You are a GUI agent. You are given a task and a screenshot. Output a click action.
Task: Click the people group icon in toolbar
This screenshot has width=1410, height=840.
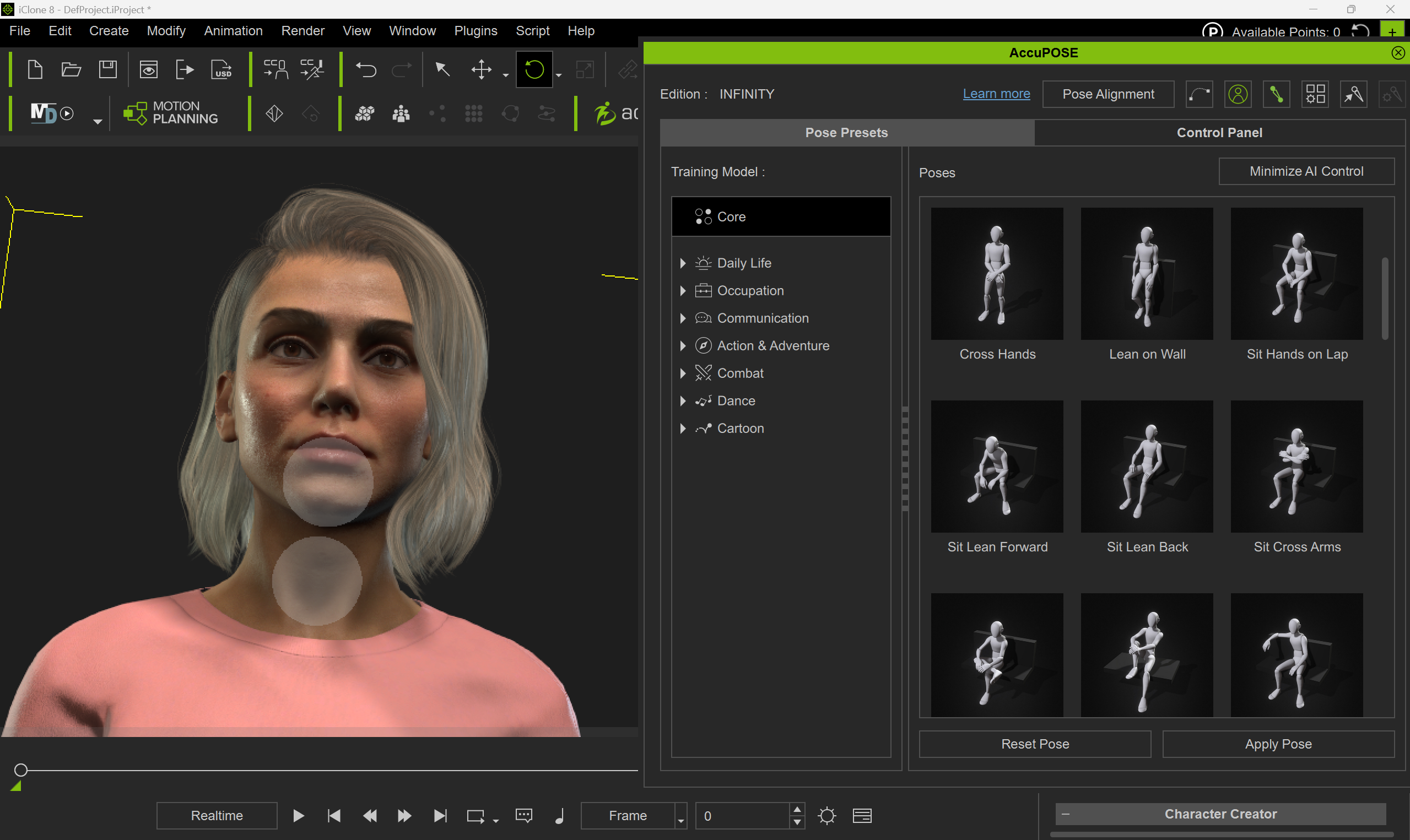pos(401,114)
